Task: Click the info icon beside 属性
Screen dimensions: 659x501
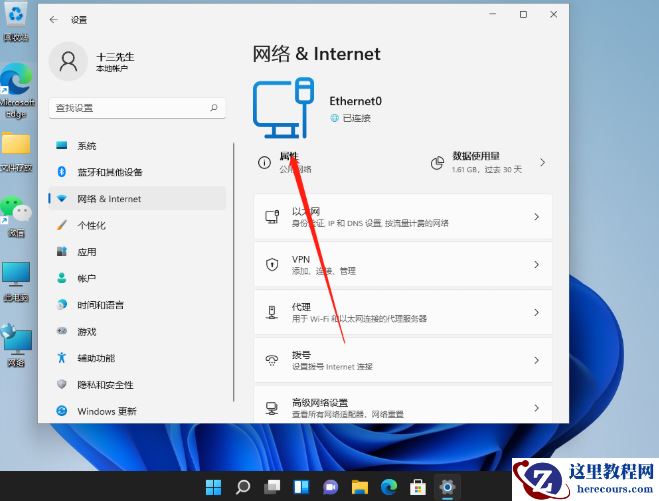Action: [264, 162]
